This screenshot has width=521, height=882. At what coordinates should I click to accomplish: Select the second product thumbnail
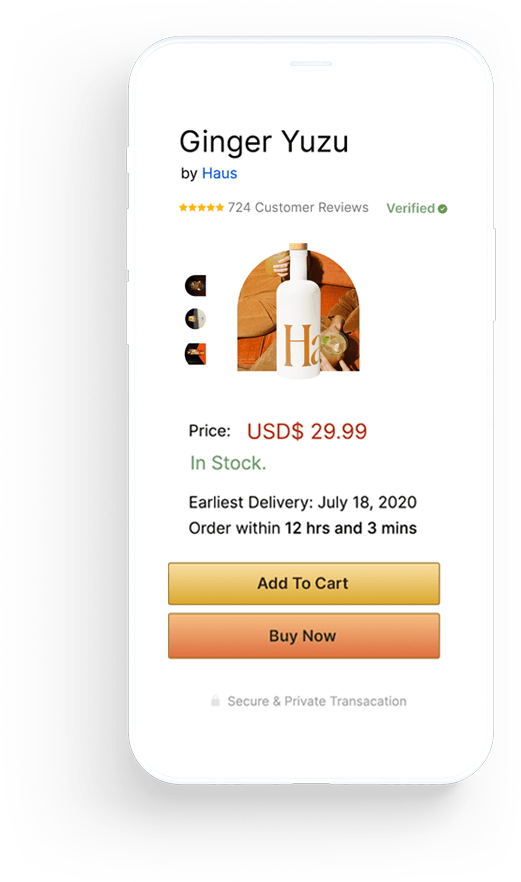(195, 319)
